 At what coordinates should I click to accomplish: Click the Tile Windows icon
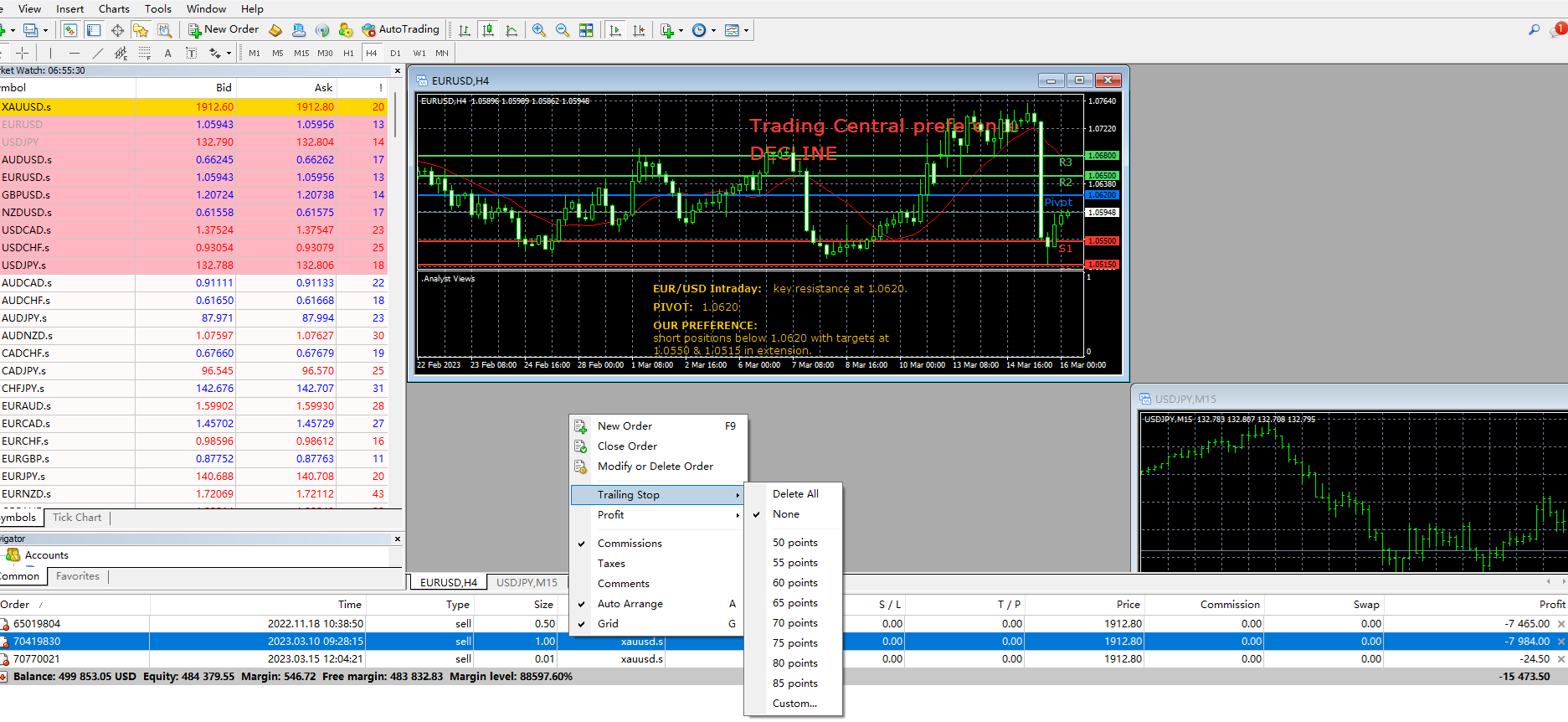point(586,30)
